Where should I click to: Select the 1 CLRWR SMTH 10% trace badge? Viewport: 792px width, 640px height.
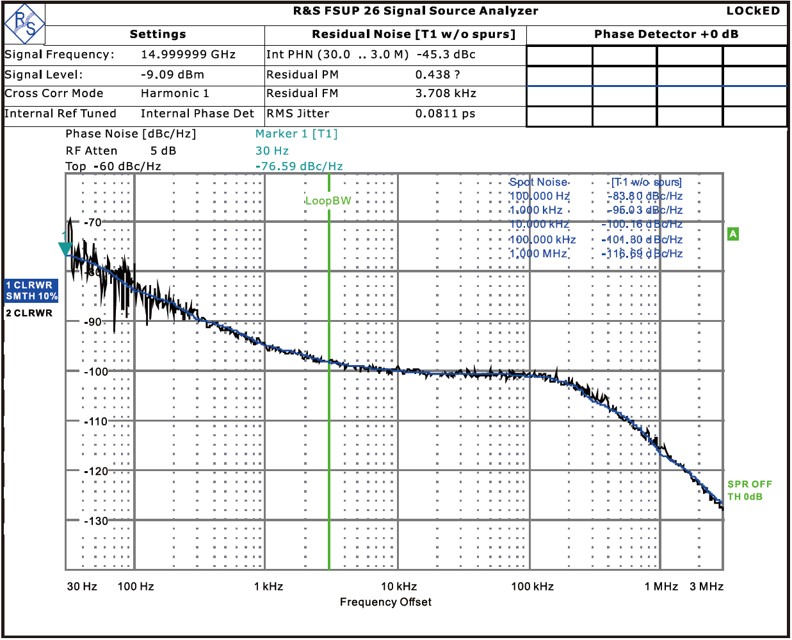(31, 290)
